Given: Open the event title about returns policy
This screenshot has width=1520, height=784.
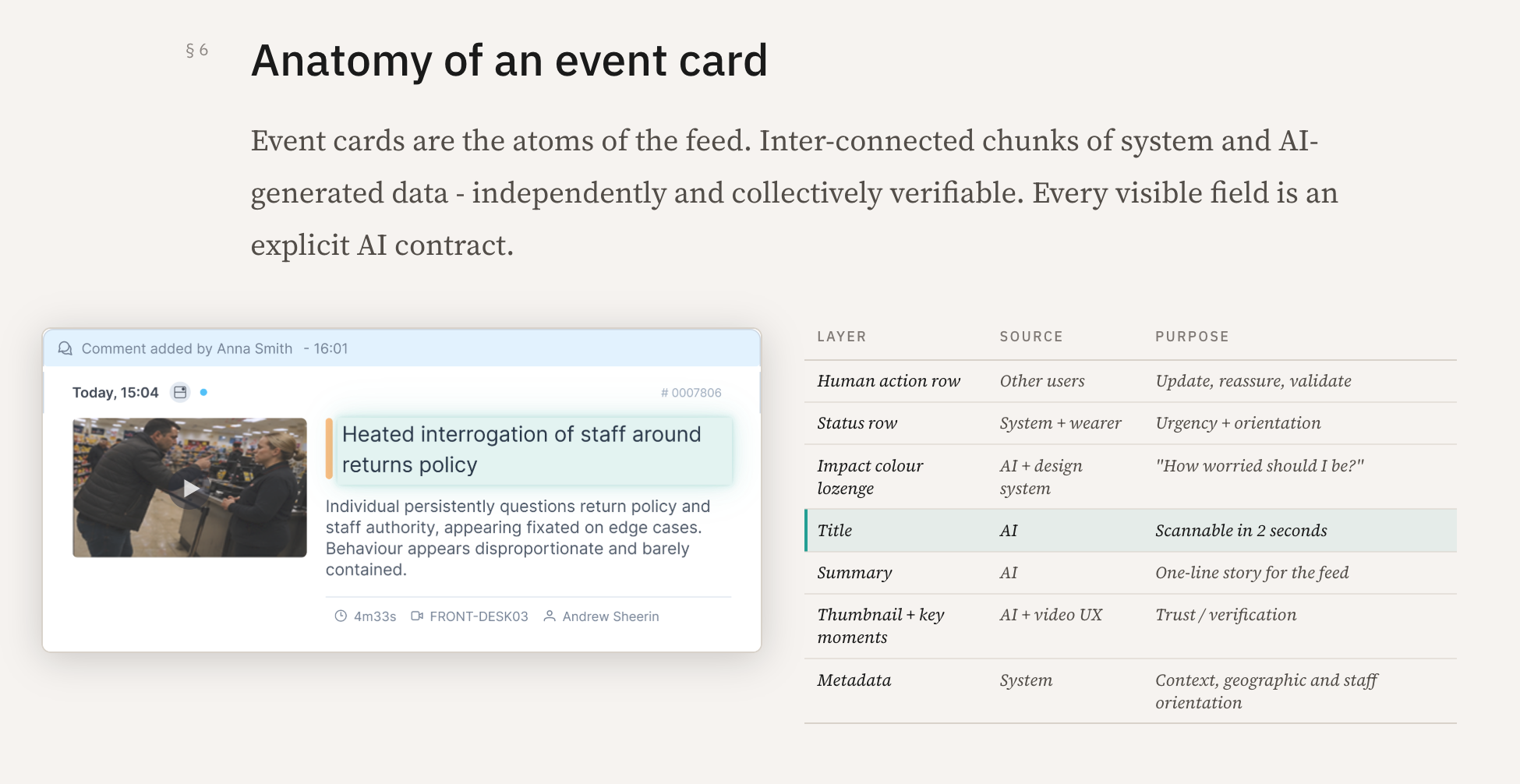Looking at the screenshot, I should tap(521, 449).
